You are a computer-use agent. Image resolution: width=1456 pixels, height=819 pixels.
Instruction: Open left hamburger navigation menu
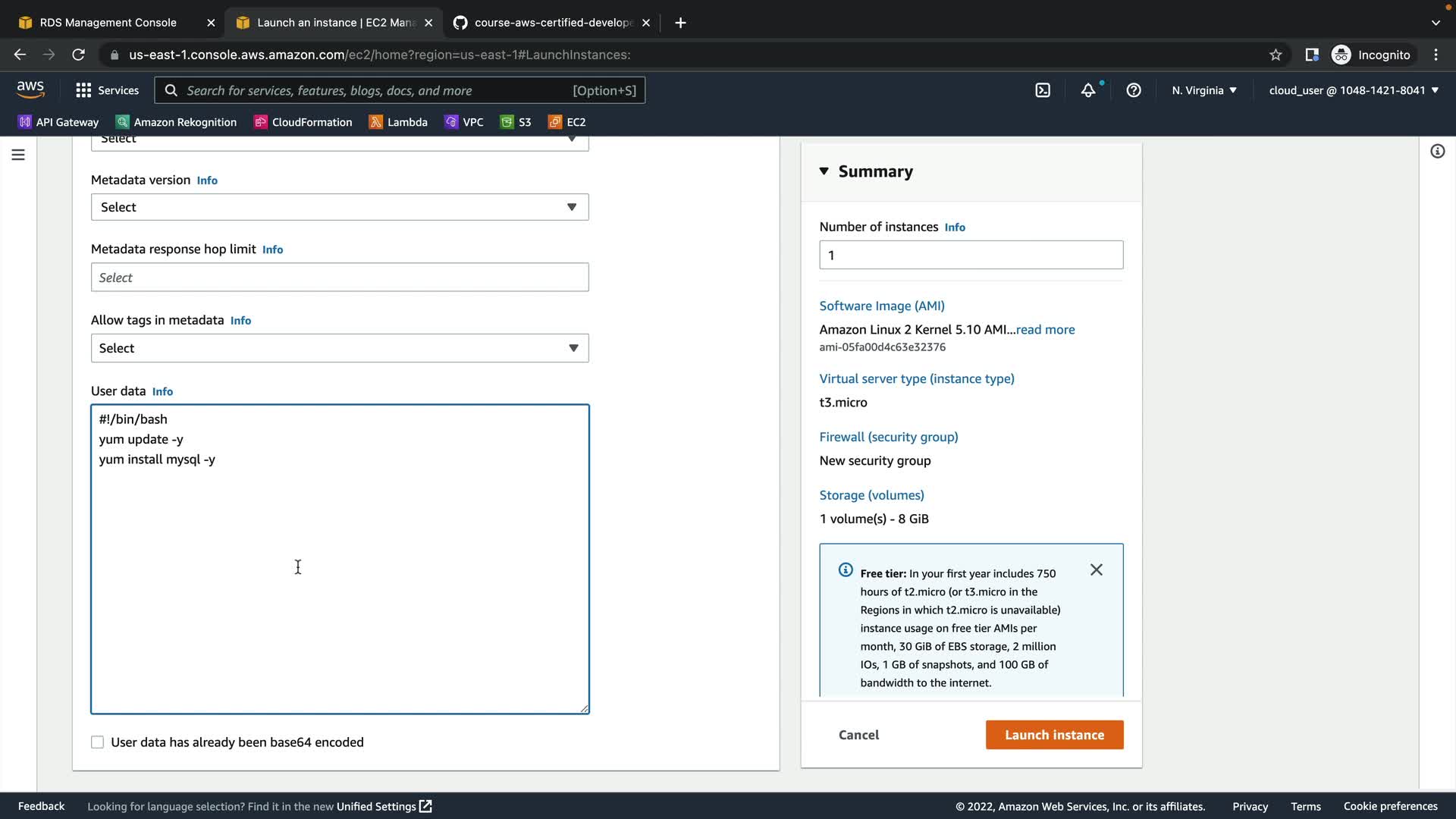[18, 155]
